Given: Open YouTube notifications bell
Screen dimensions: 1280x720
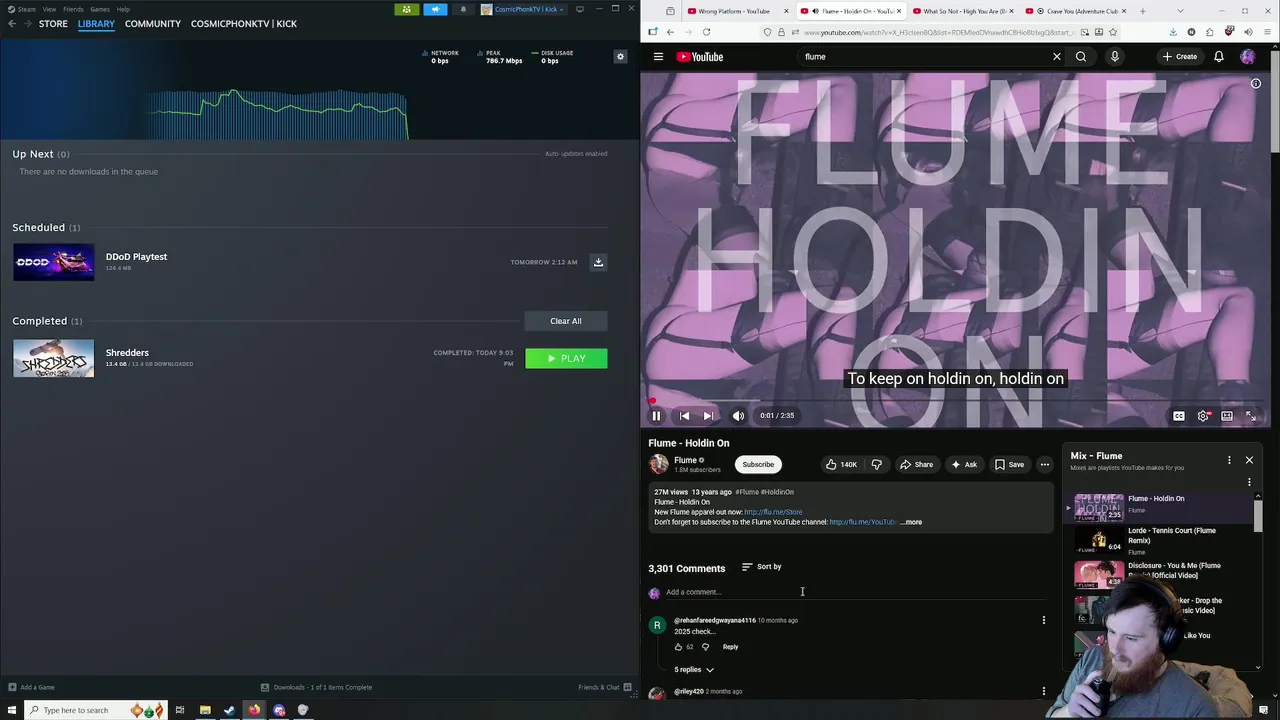Looking at the screenshot, I should coord(1219,57).
